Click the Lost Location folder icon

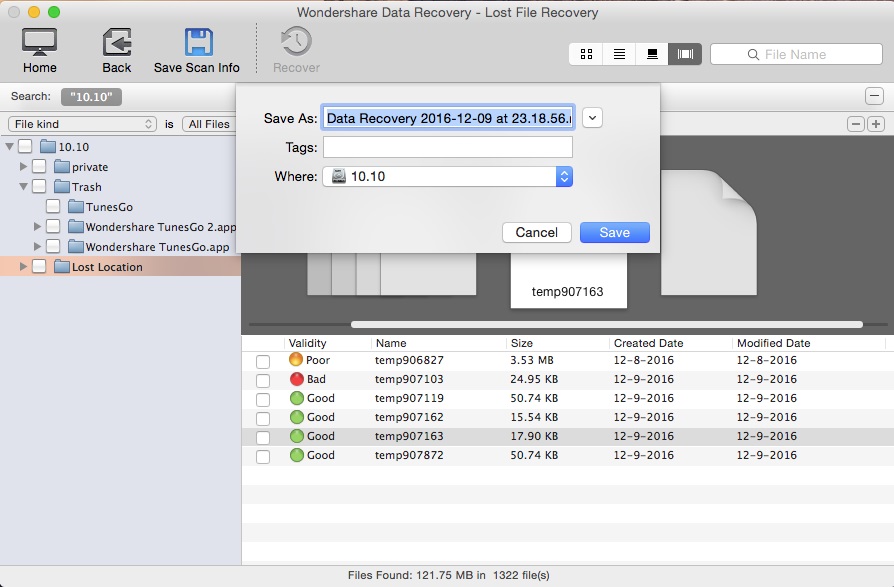[62, 266]
